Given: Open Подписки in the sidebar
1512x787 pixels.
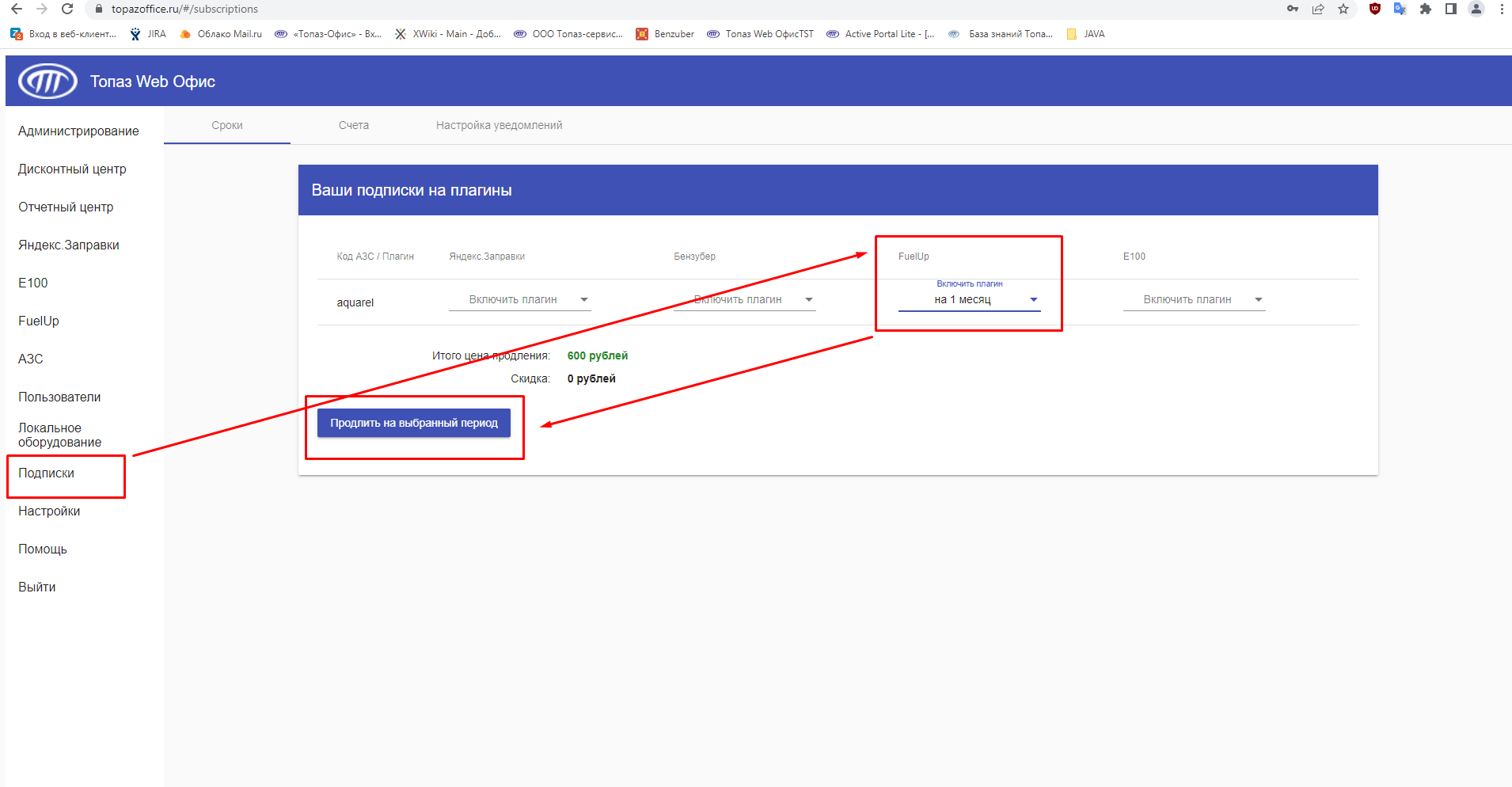Looking at the screenshot, I should 47,473.
